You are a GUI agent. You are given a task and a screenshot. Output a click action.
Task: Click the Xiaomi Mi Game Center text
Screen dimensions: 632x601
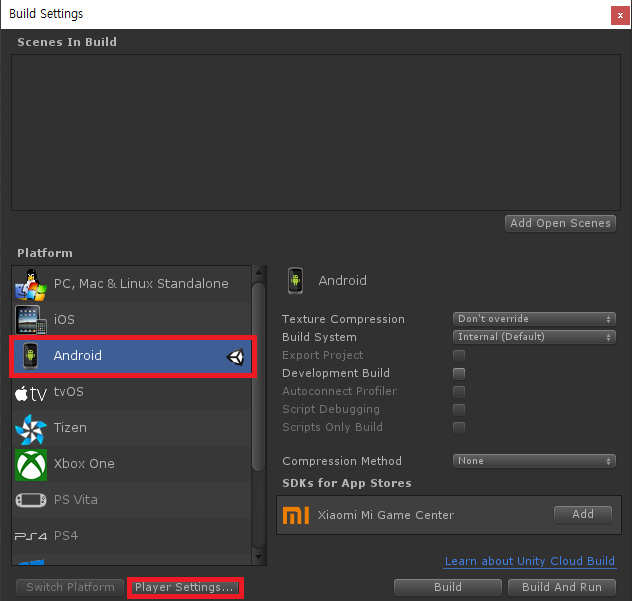pos(386,515)
